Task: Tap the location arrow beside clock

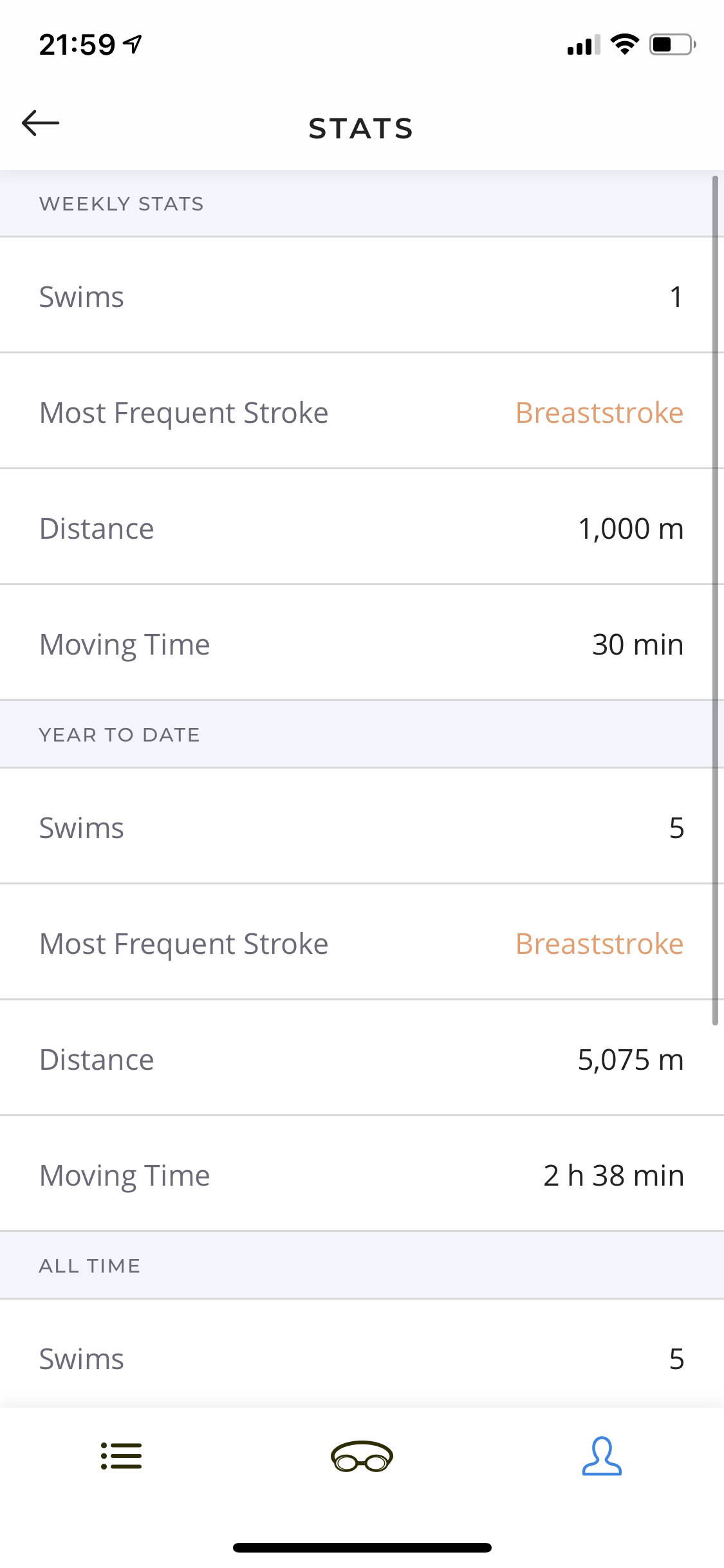Action: coord(133,44)
